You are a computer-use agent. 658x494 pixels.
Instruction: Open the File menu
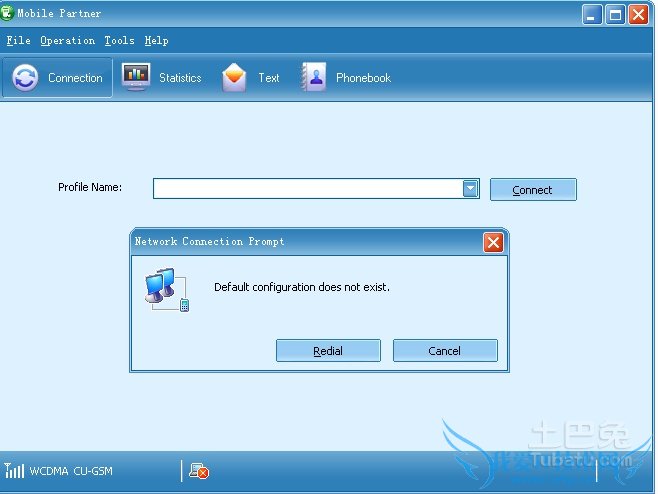[x=18, y=40]
